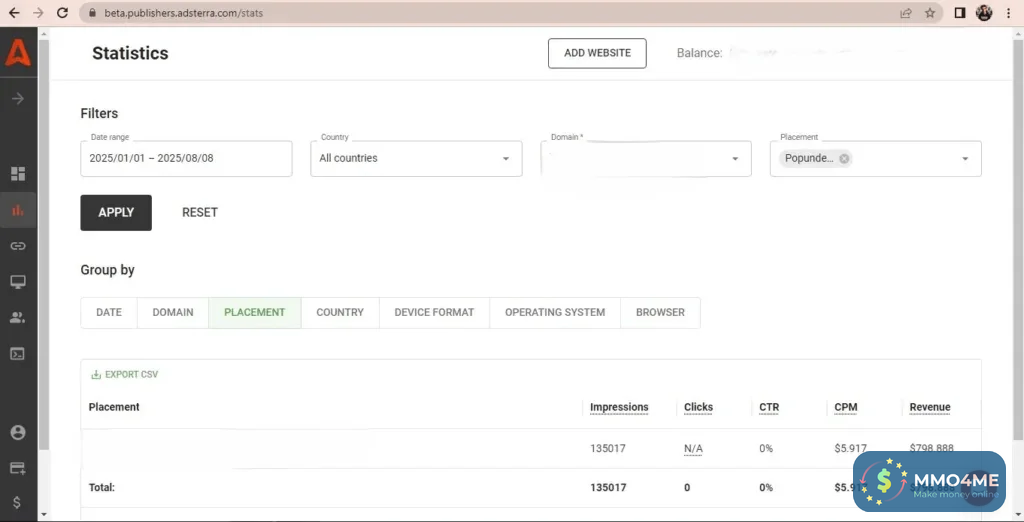Click the Placement column header
1024x522 pixels.
click(114, 406)
